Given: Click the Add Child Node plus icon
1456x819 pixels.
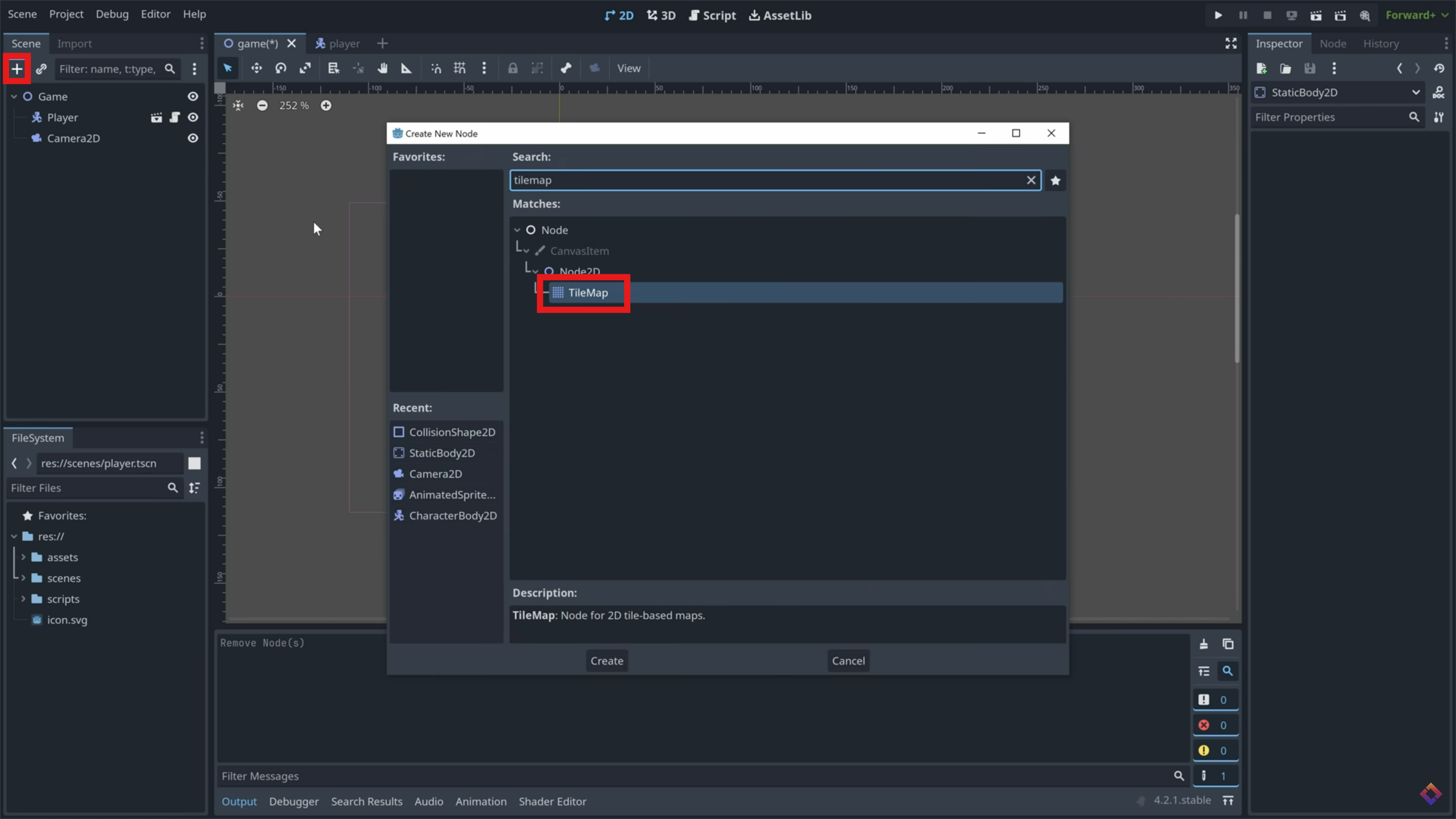Looking at the screenshot, I should pyautogui.click(x=17, y=69).
